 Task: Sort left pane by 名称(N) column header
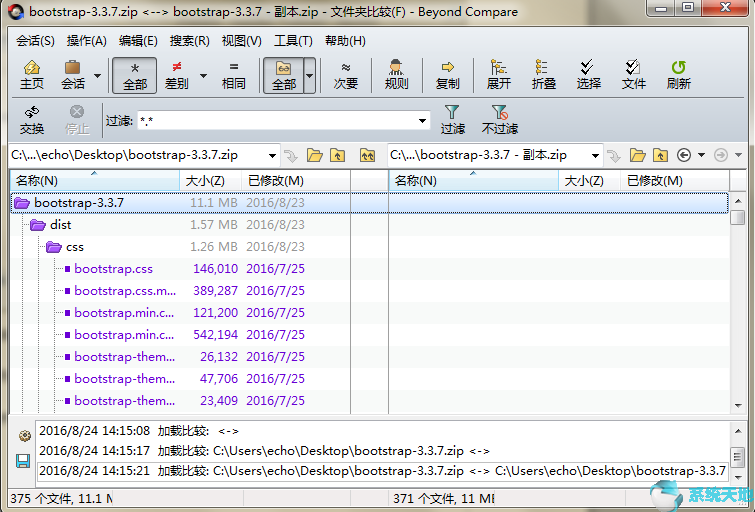coord(95,181)
